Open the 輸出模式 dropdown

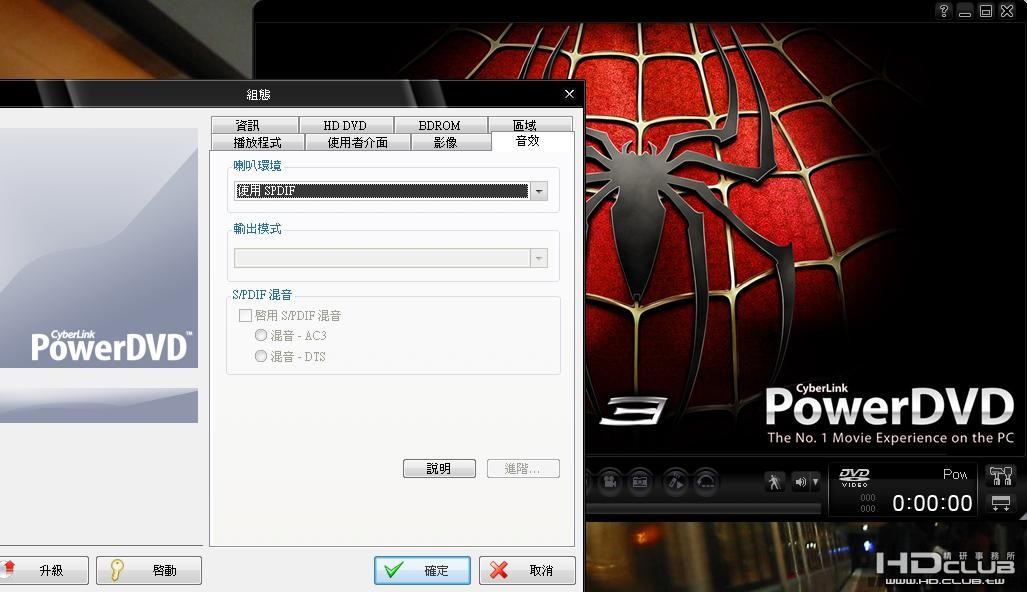tap(390, 258)
